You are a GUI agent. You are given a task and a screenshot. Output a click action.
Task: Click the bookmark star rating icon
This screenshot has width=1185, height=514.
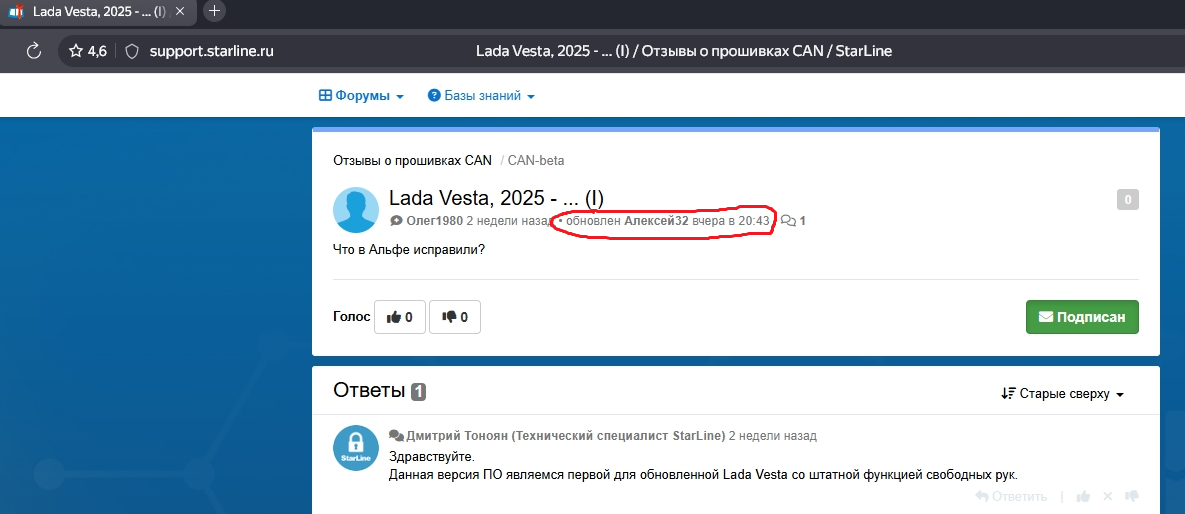tap(76, 51)
